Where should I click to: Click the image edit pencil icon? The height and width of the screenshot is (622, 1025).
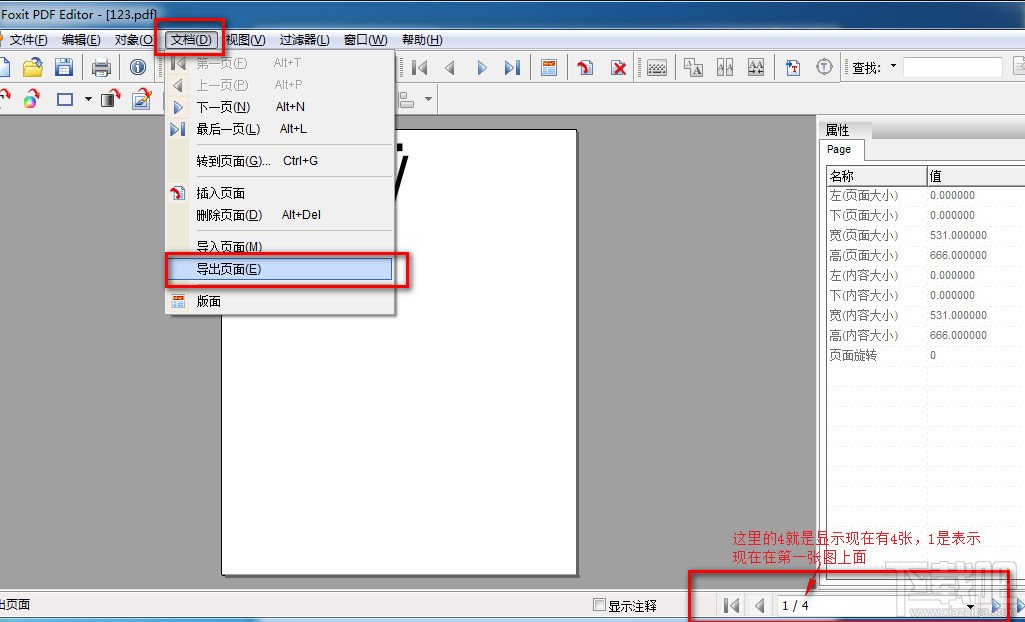142,99
